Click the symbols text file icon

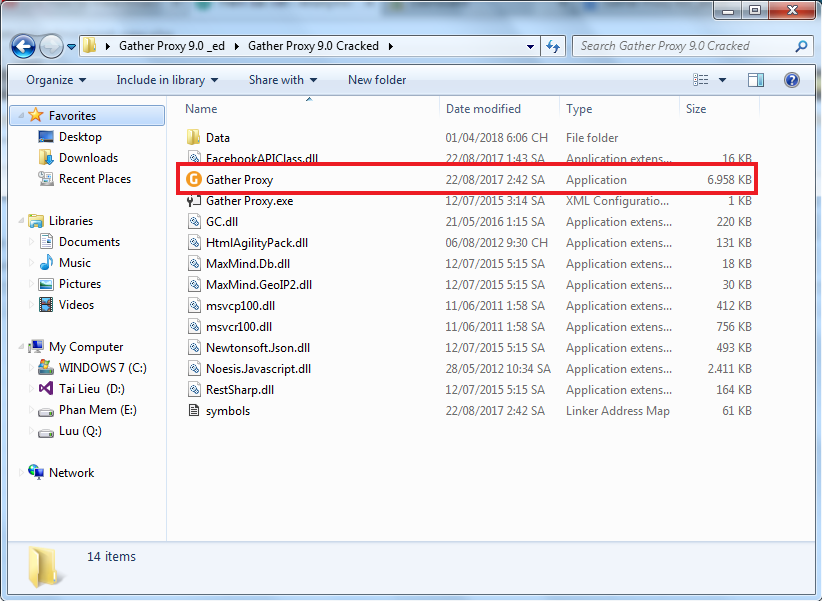point(194,410)
